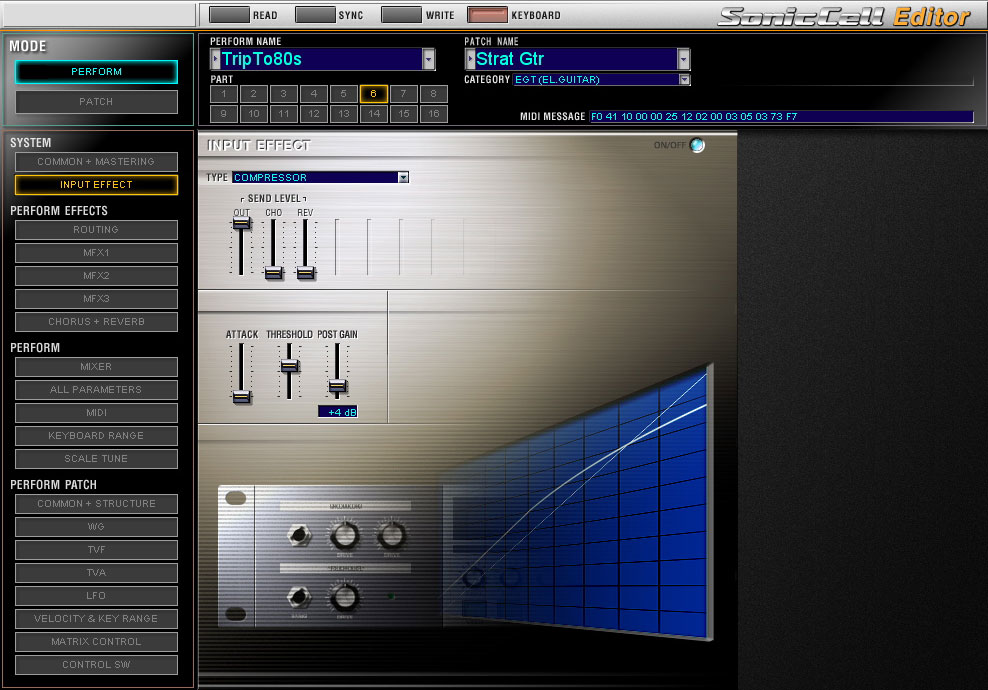The image size is (988, 690).
Task: Select the MFX1 effects panel
Action: pos(96,252)
